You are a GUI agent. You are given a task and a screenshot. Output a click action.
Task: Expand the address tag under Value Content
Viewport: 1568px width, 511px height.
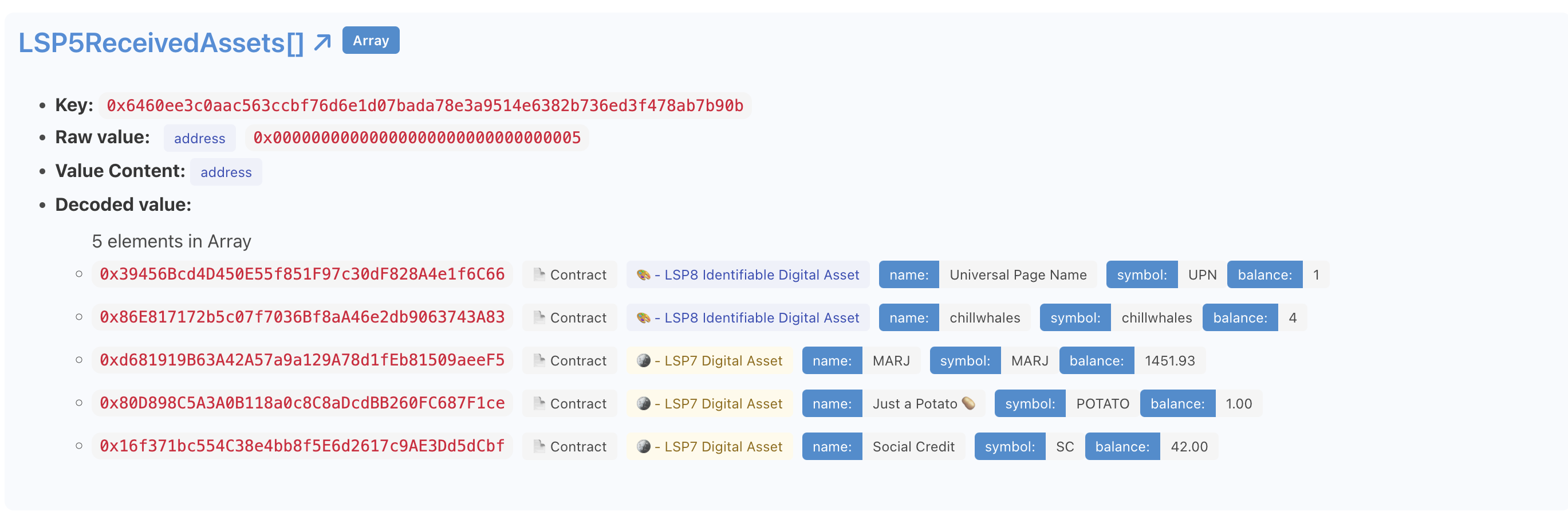tap(226, 172)
